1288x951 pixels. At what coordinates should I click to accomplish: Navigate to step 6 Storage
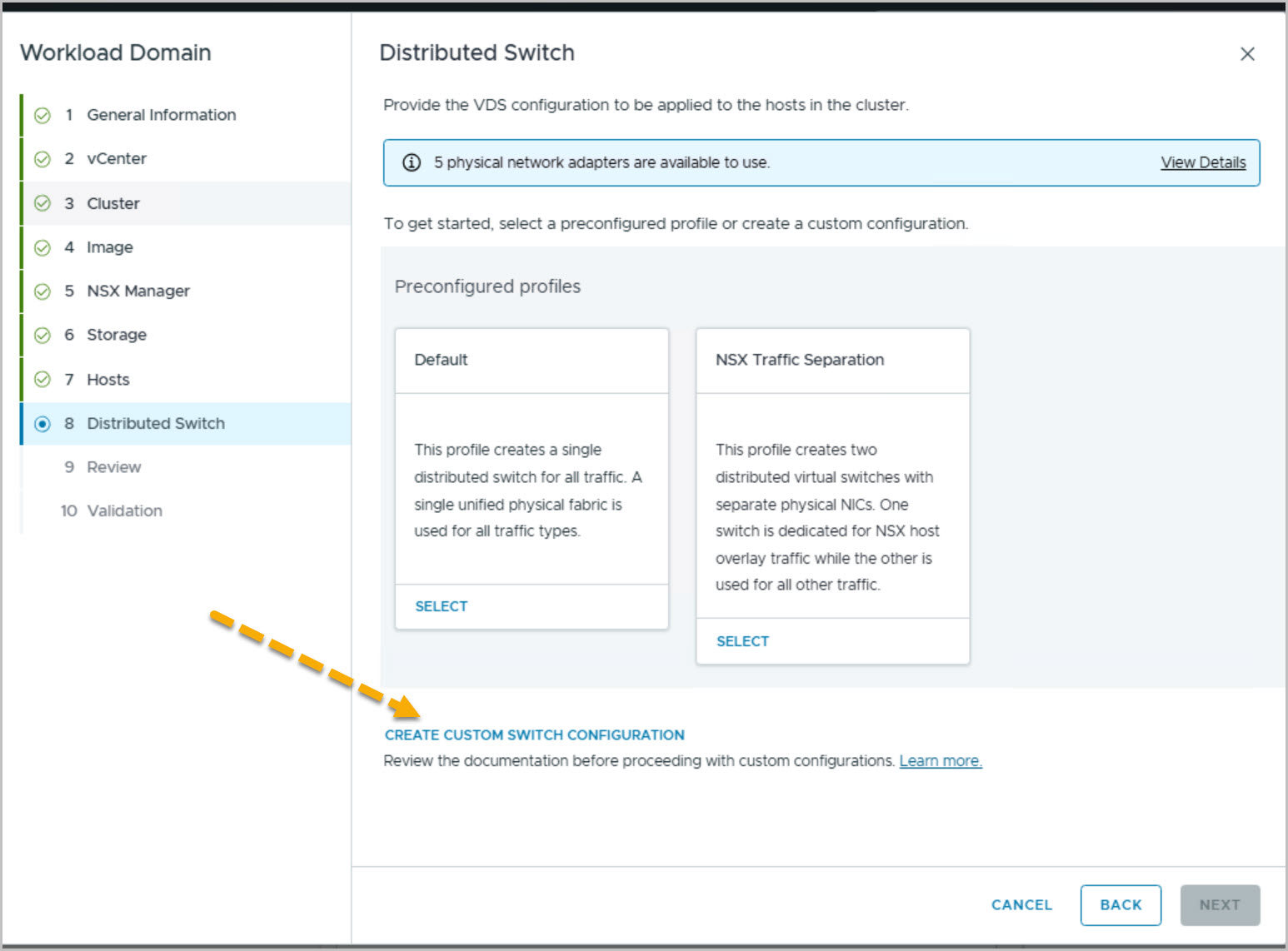[187, 335]
